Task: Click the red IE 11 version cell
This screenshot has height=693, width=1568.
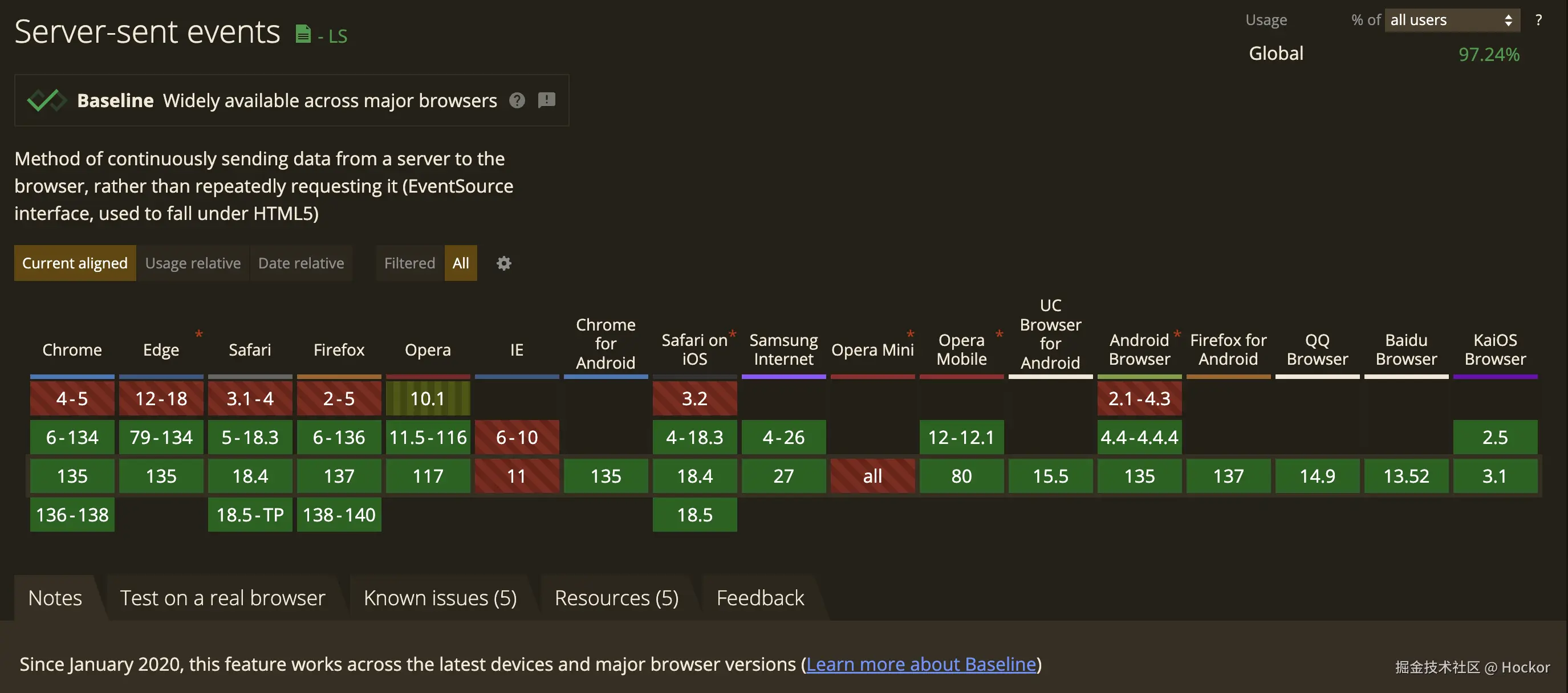Action: 516,476
